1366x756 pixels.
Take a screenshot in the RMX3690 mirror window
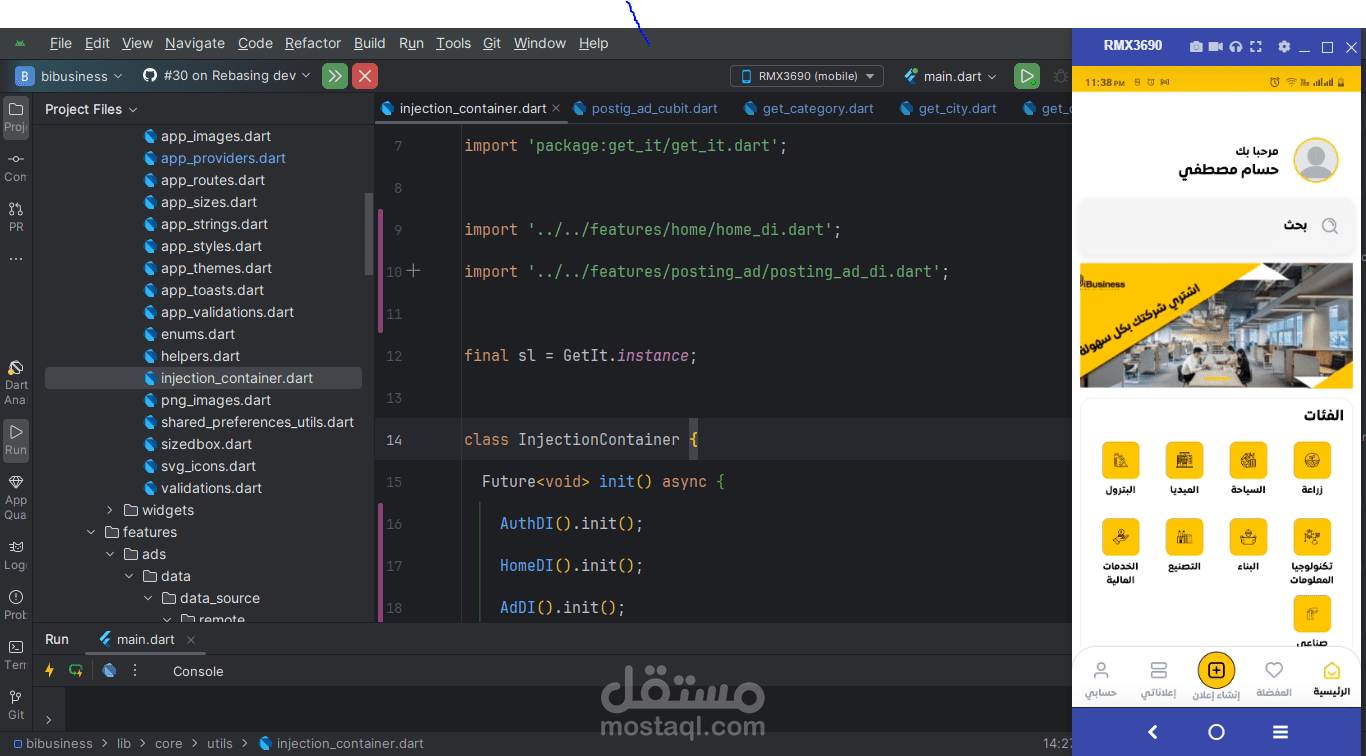click(x=1196, y=46)
